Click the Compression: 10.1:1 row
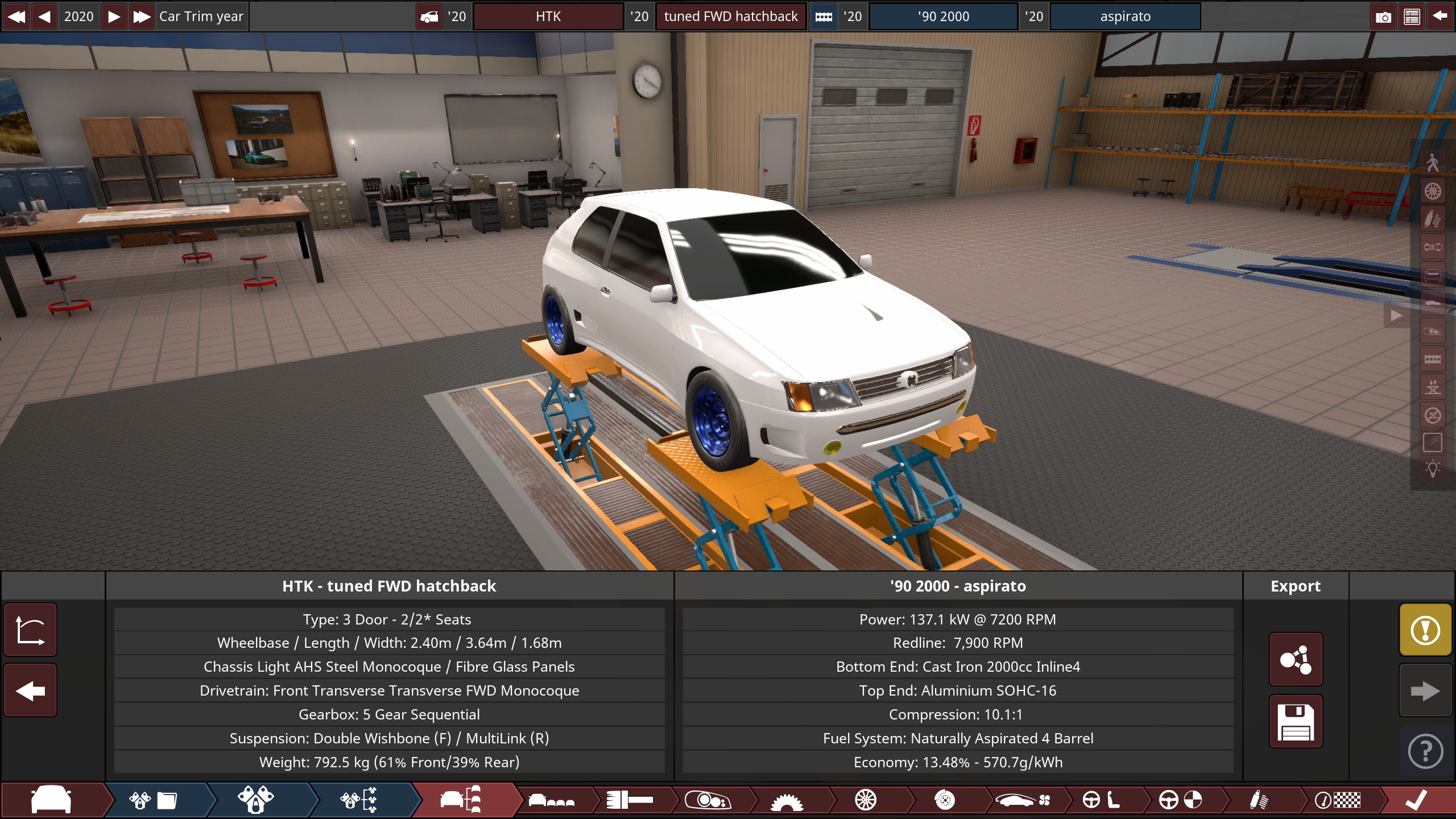The width and height of the screenshot is (1456, 819). click(x=958, y=714)
